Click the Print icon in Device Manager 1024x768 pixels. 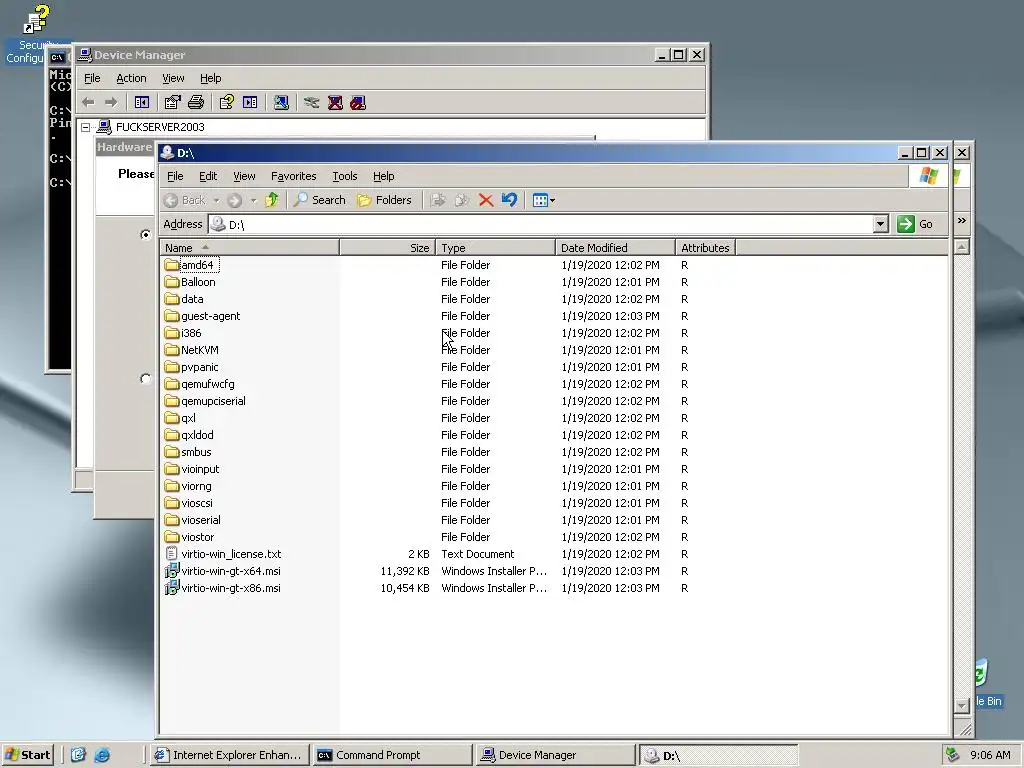pyautogui.click(x=196, y=102)
